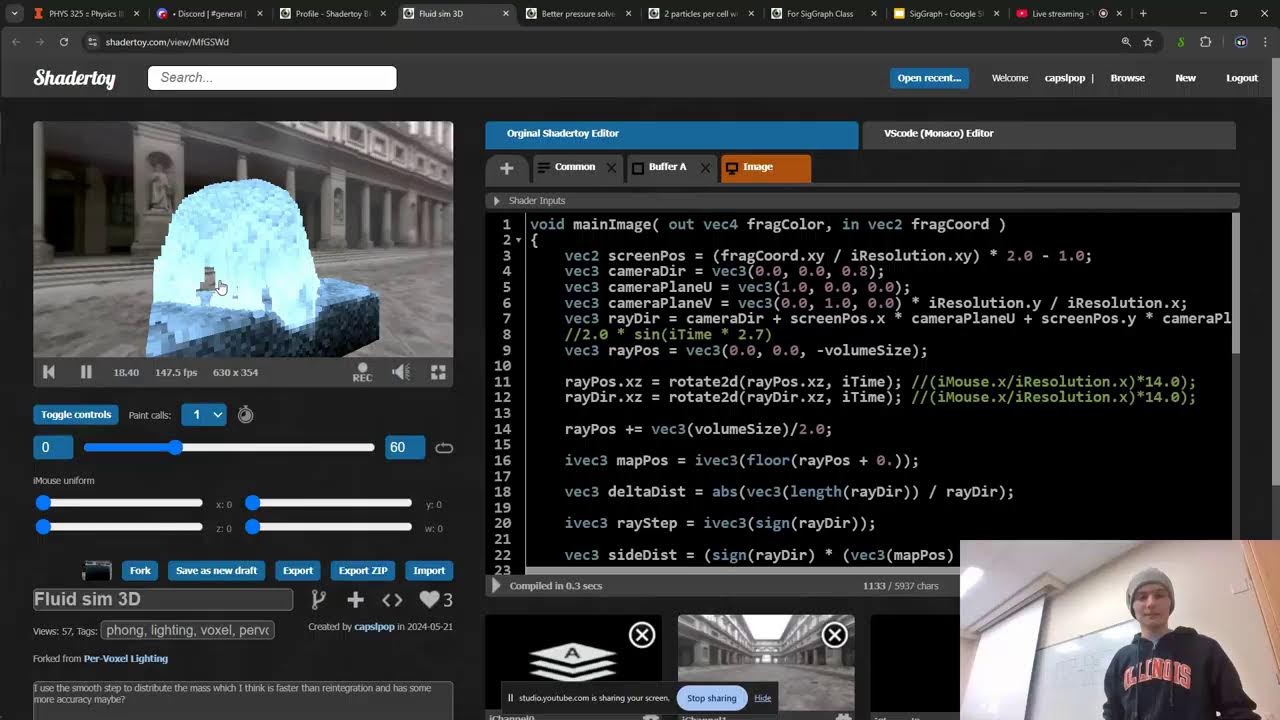Open the shader preview in fullscreen
Image resolution: width=1280 pixels, height=720 pixels.
pos(438,372)
